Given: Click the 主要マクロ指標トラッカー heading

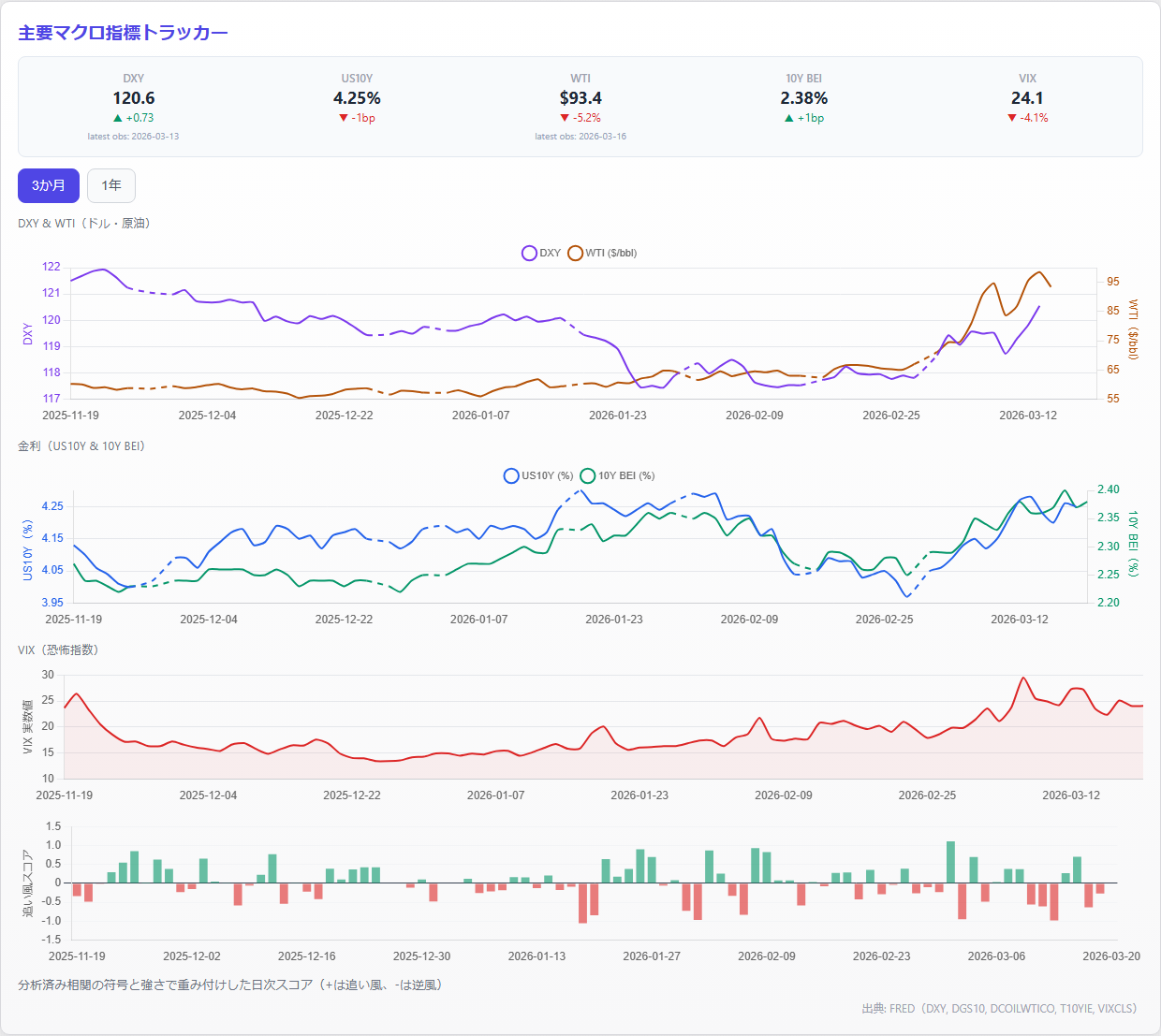Looking at the screenshot, I should click(x=123, y=33).
